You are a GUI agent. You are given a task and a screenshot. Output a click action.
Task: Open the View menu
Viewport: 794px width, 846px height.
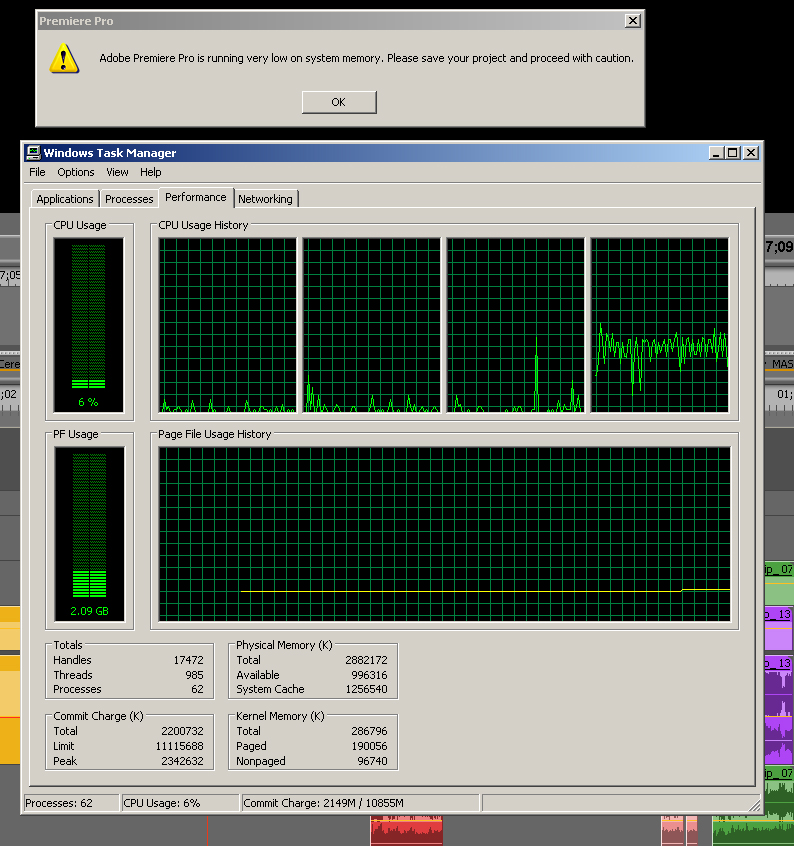tap(117, 172)
